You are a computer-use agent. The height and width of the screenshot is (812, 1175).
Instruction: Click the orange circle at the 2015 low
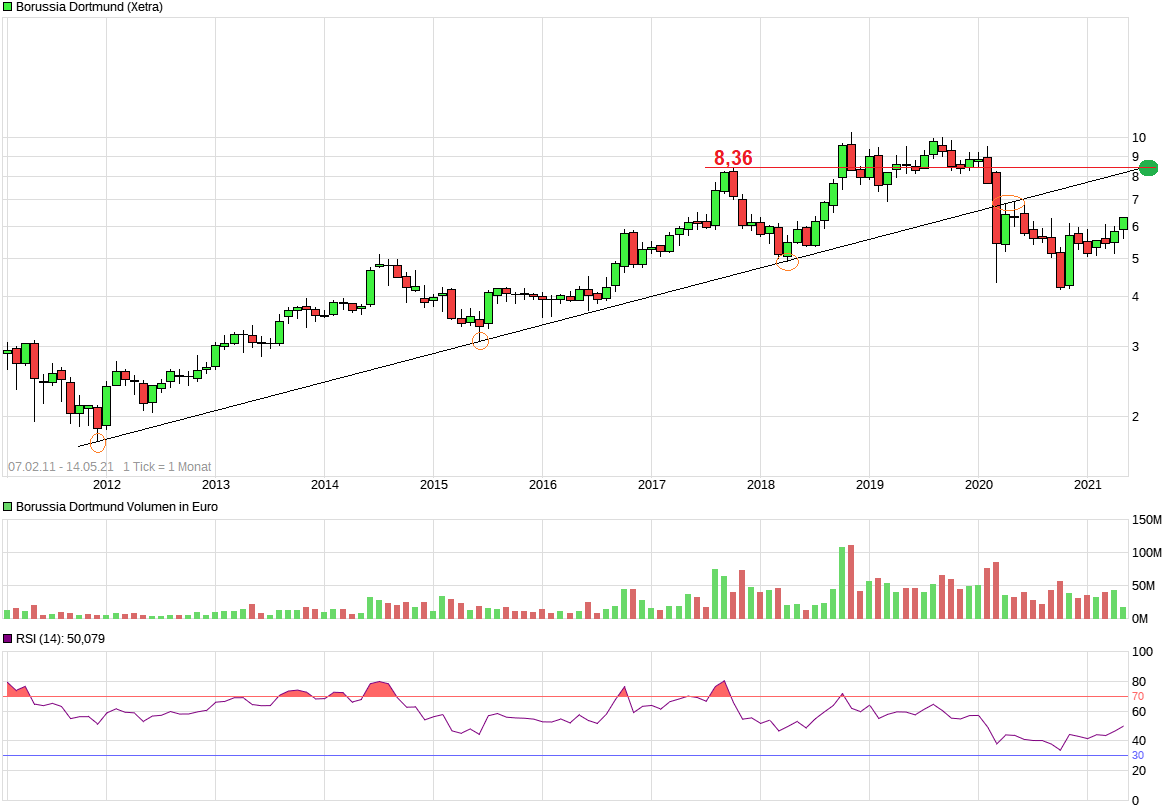coord(480,341)
